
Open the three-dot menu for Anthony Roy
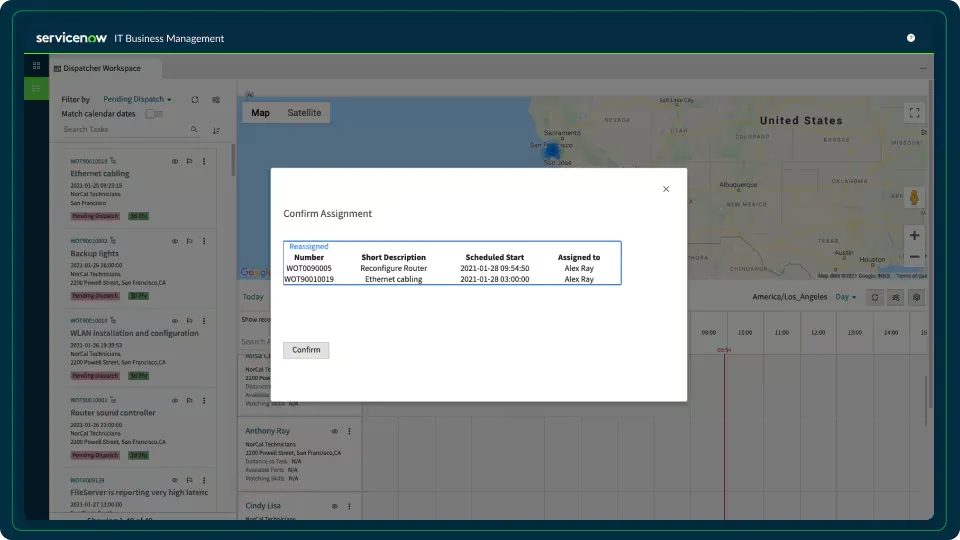click(349, 431)
